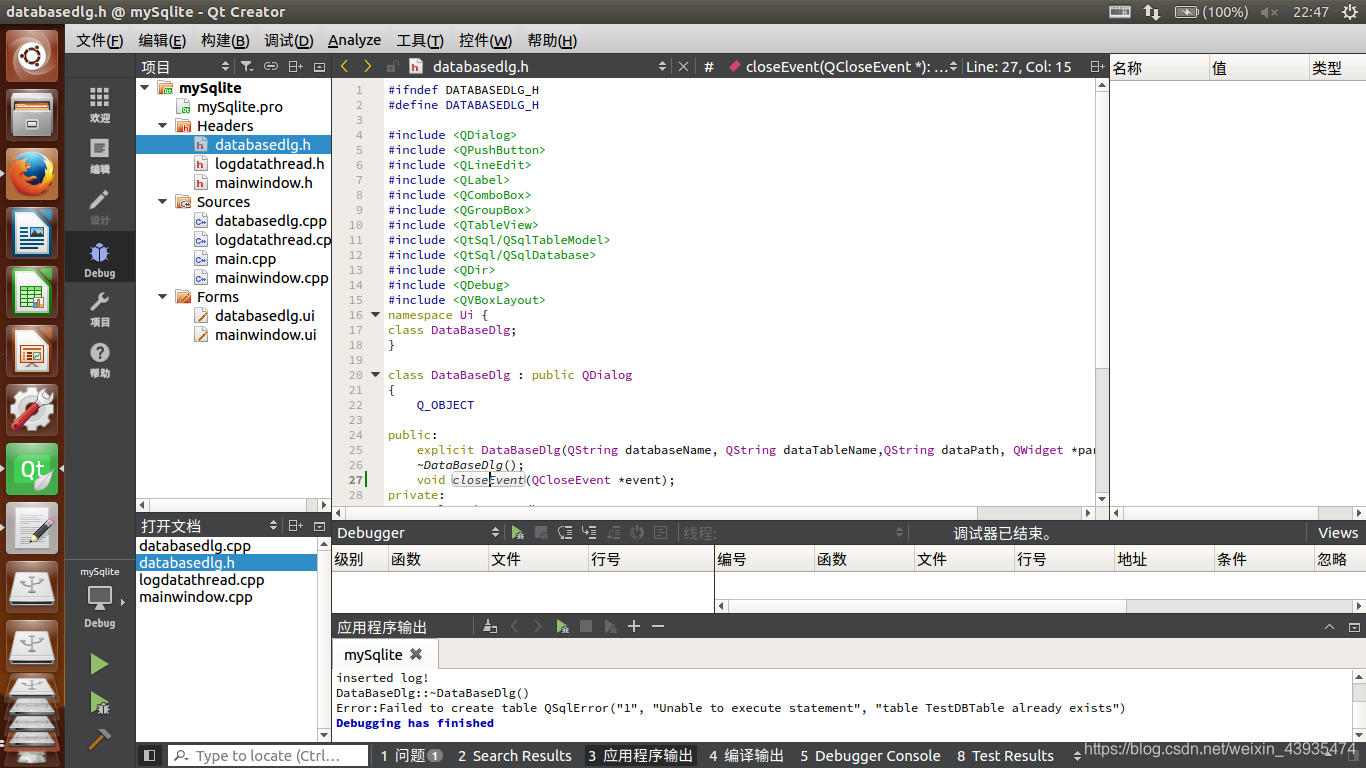Open the 文件 menu
The height and width of the screenshot is (768, 1366).
pos(99,40)
